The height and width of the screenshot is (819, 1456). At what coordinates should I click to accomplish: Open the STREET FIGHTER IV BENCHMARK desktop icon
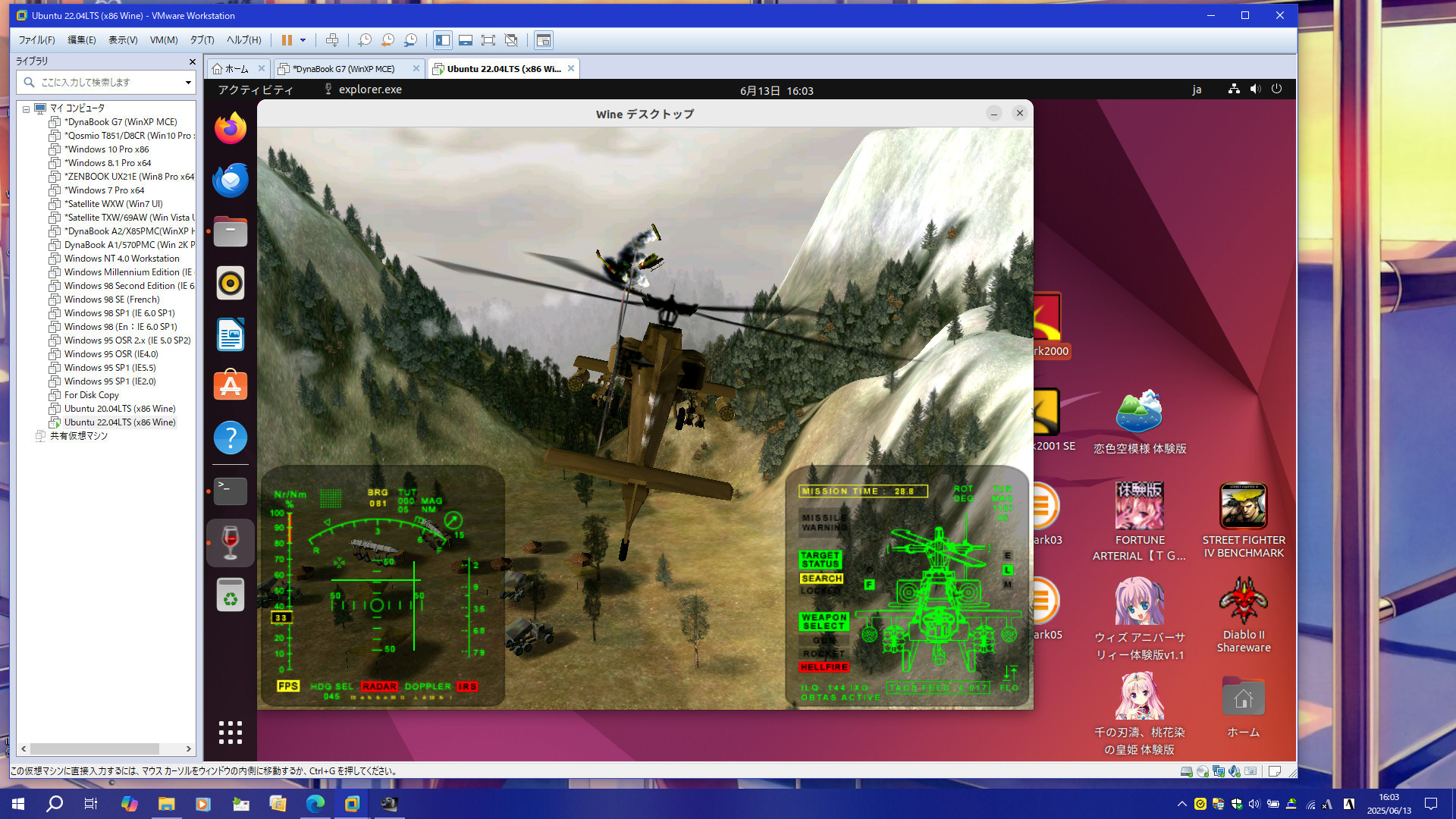(1244, 522)
